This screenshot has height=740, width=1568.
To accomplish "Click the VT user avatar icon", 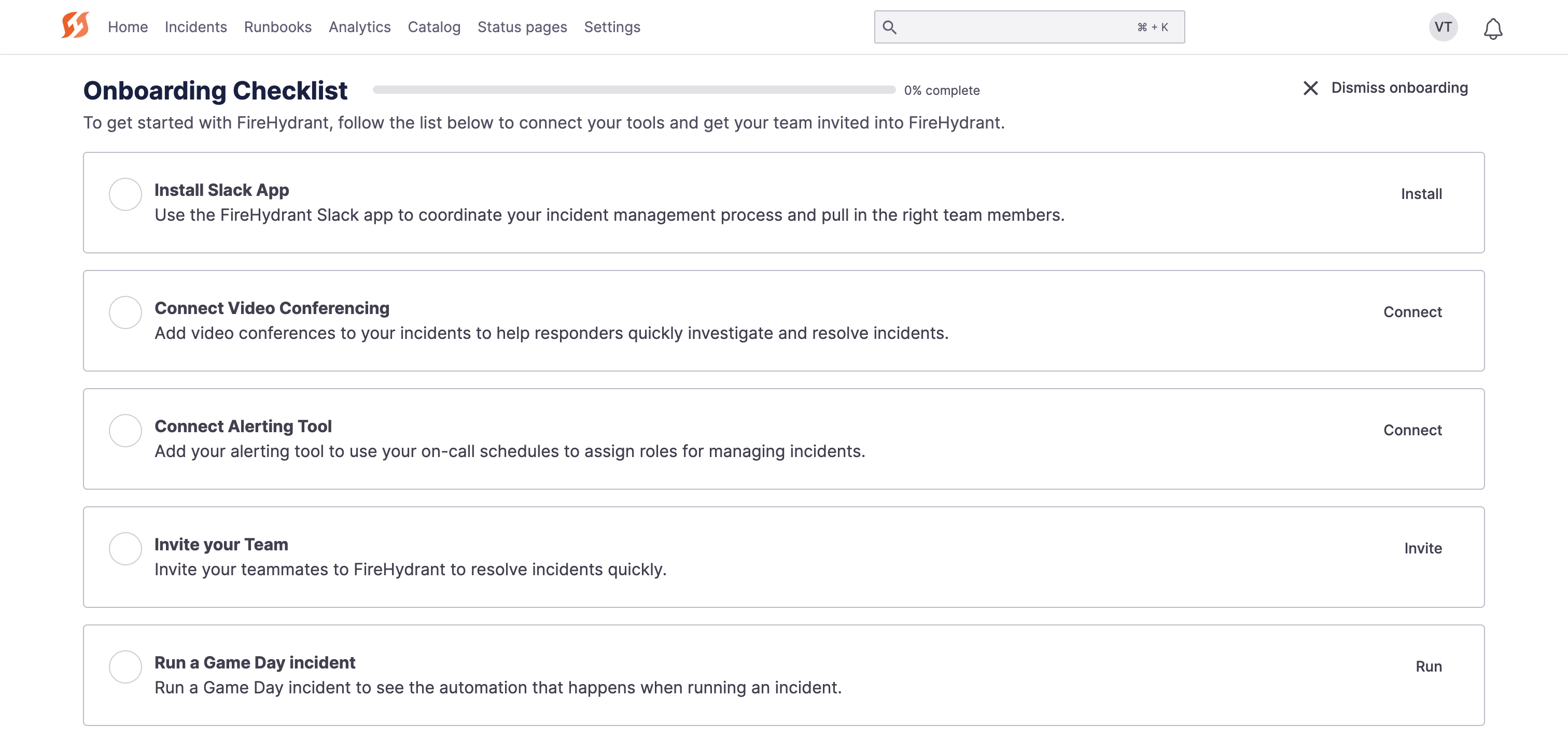I will tap(1443, 26).
